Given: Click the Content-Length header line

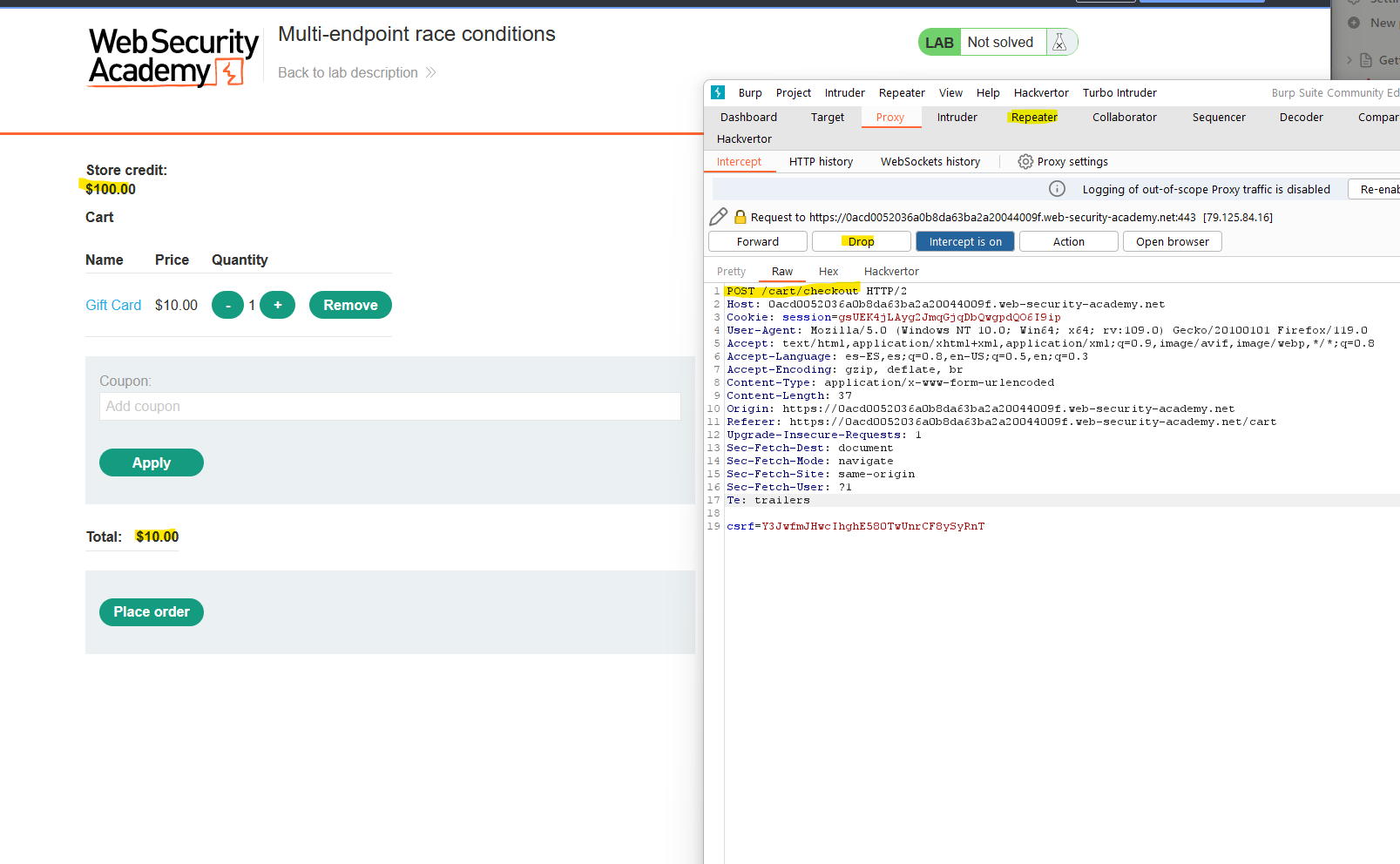Looking at the screenshot, I should [x=789, y=395].
